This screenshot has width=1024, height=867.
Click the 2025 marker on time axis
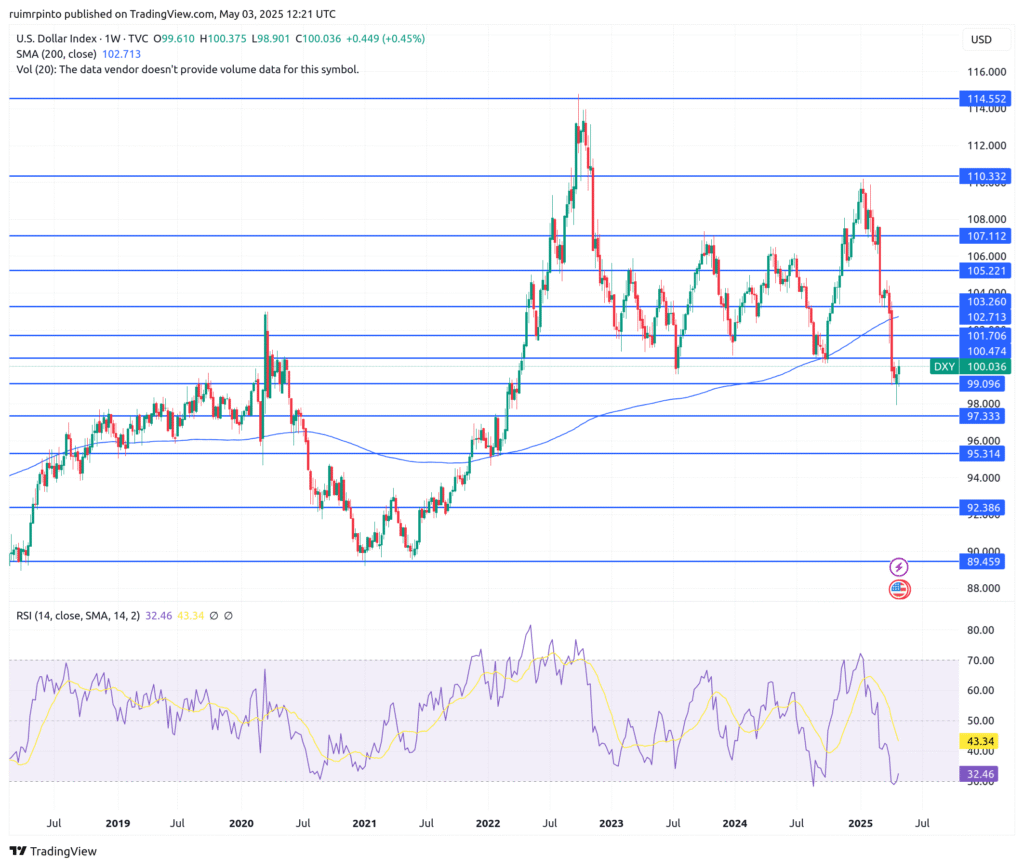point(860,824)
